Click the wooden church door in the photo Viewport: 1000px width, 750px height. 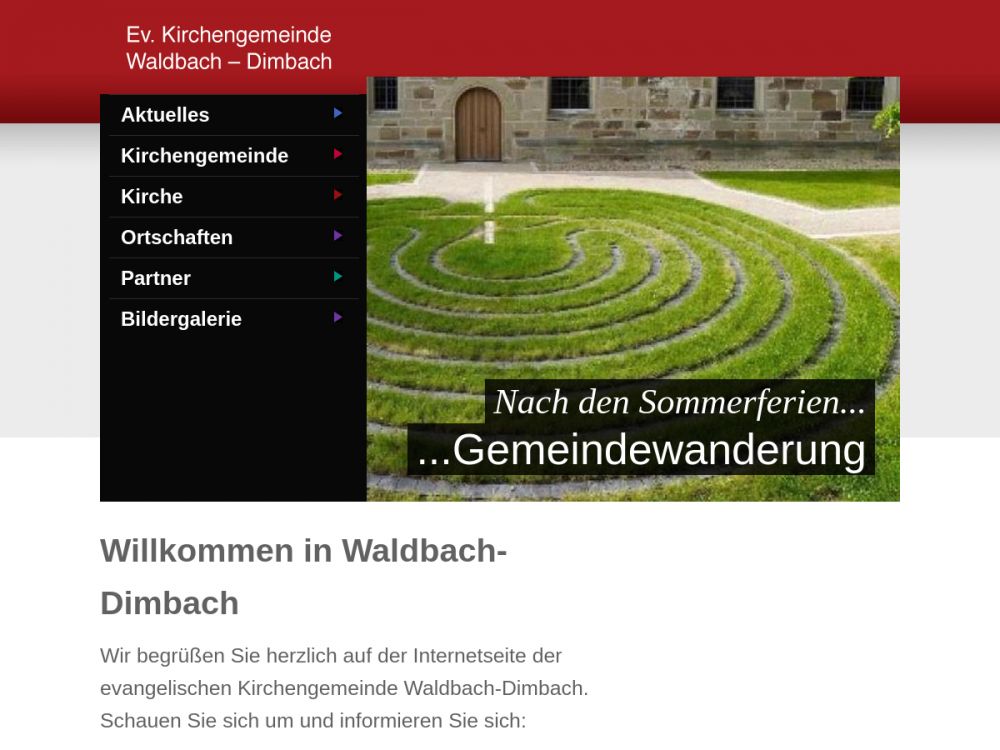(x=478, y=125)
